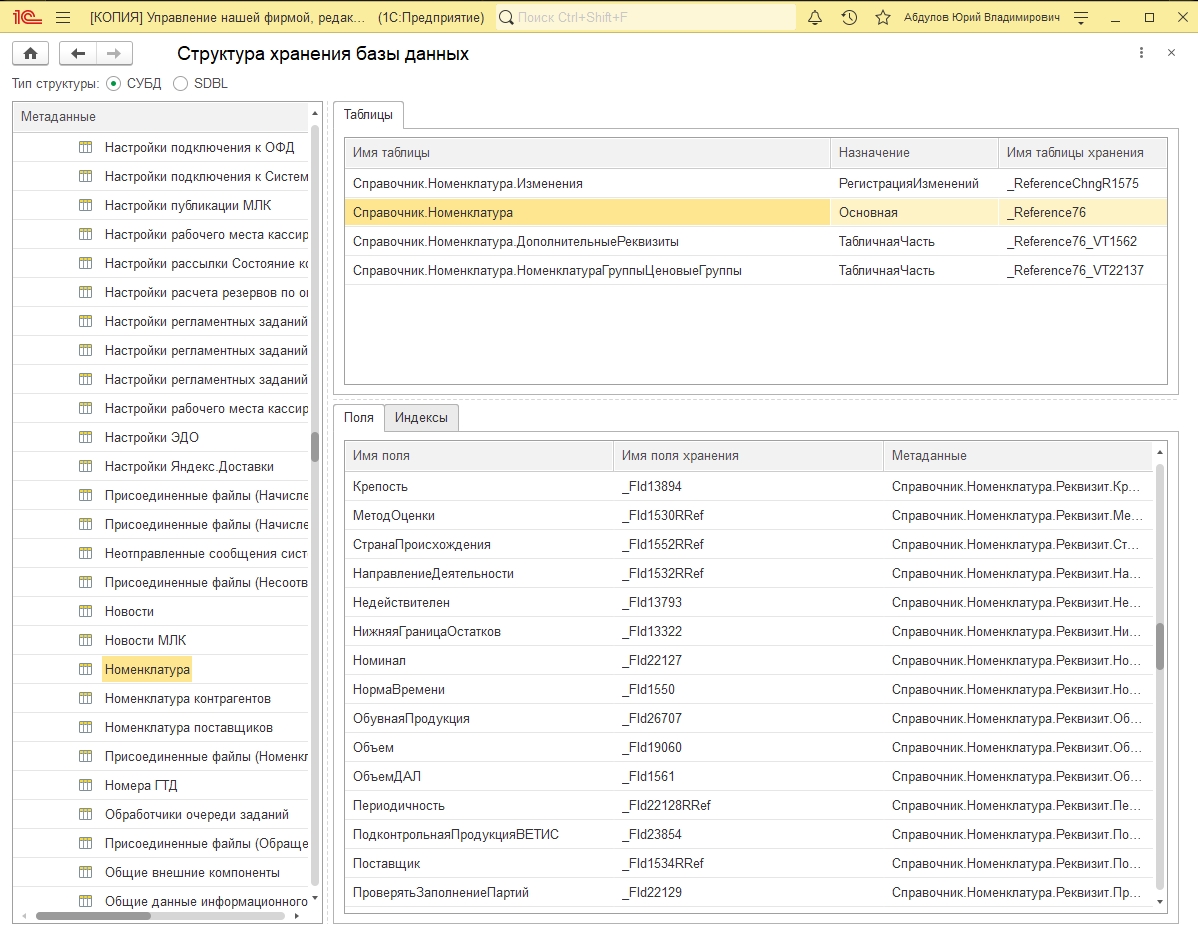The image size is (1198, 936).
Task: Click table icon for Настройки расчета резервов
Action: coord(86,293)
